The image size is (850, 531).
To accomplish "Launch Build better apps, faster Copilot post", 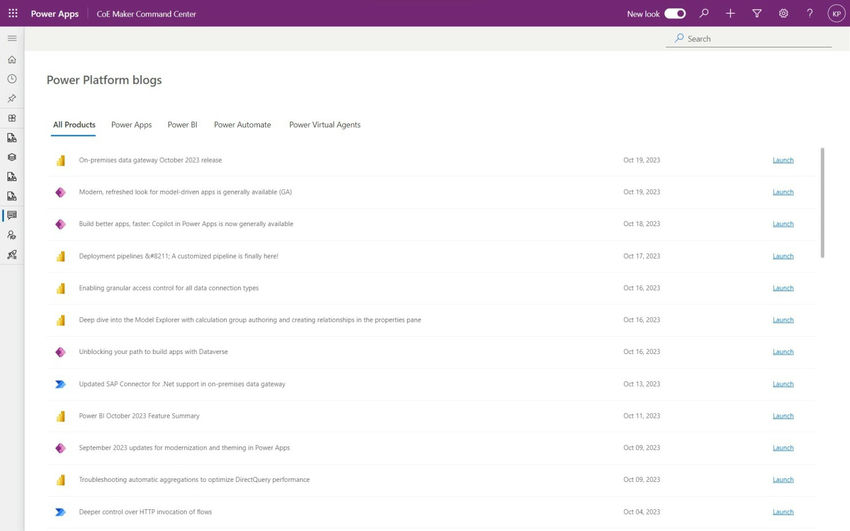I will click(783, 224).
